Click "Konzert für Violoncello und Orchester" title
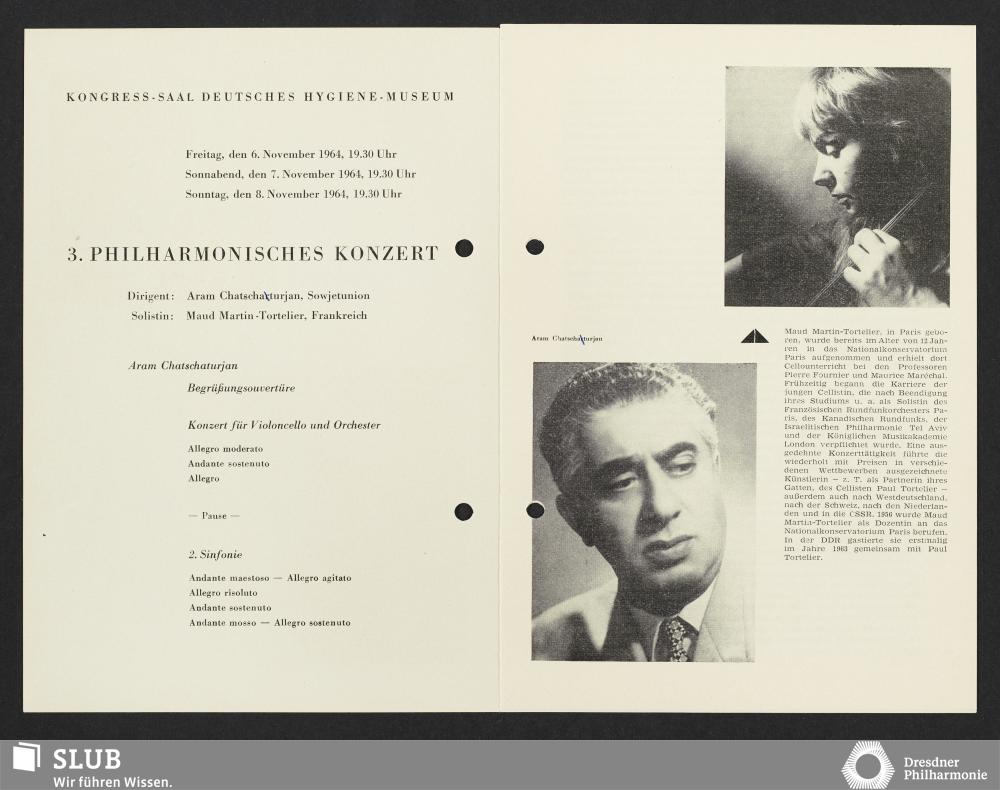 coord(284,425)
